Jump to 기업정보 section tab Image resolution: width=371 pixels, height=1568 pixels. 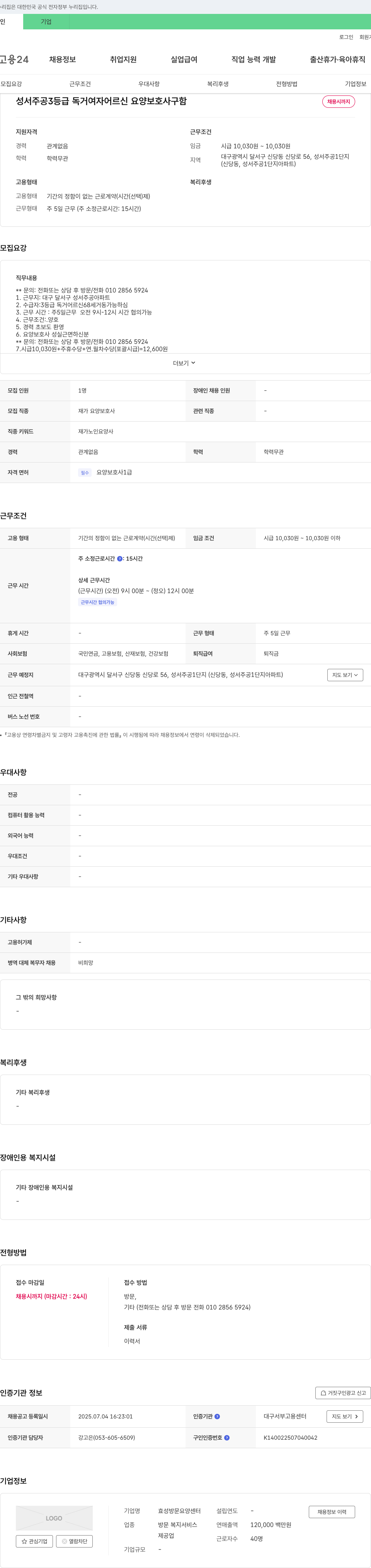356,84
